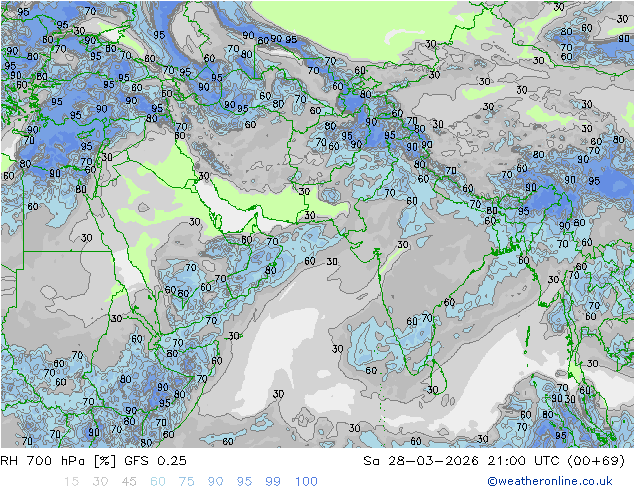The height and width of the screenshot is (490, 634).
Task: Click legend value 99
Action: [x=273, y=481]
